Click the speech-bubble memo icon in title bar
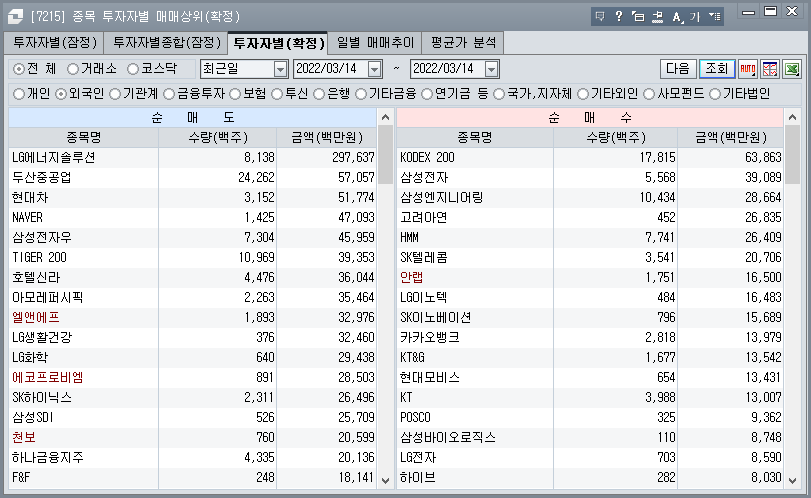Viewport: 811px width, 498px height. pyautogui.click(x=600, y=17)
